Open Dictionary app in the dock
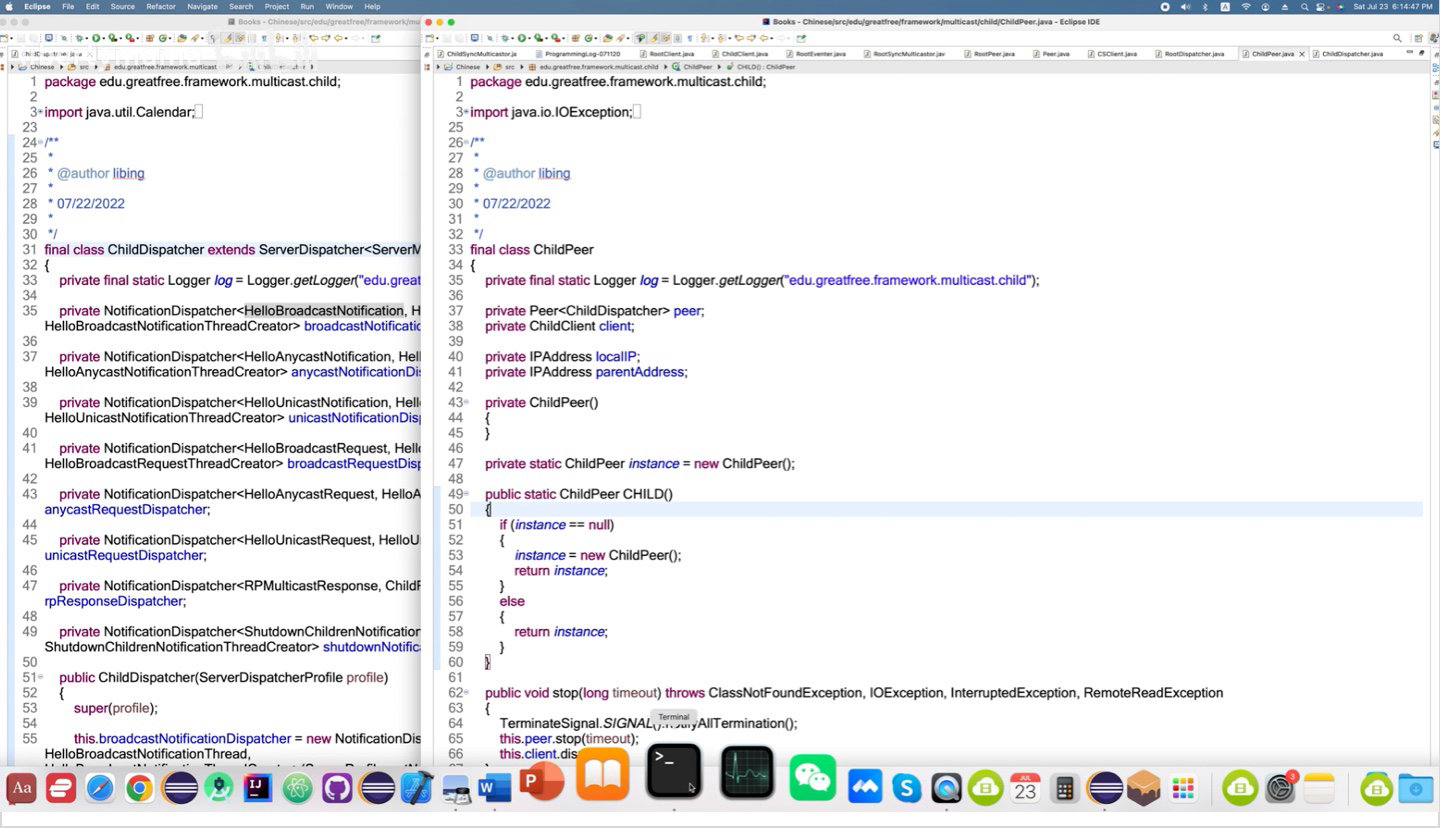The height and width of the screenshot is (828, 1440). pos(21,789)
